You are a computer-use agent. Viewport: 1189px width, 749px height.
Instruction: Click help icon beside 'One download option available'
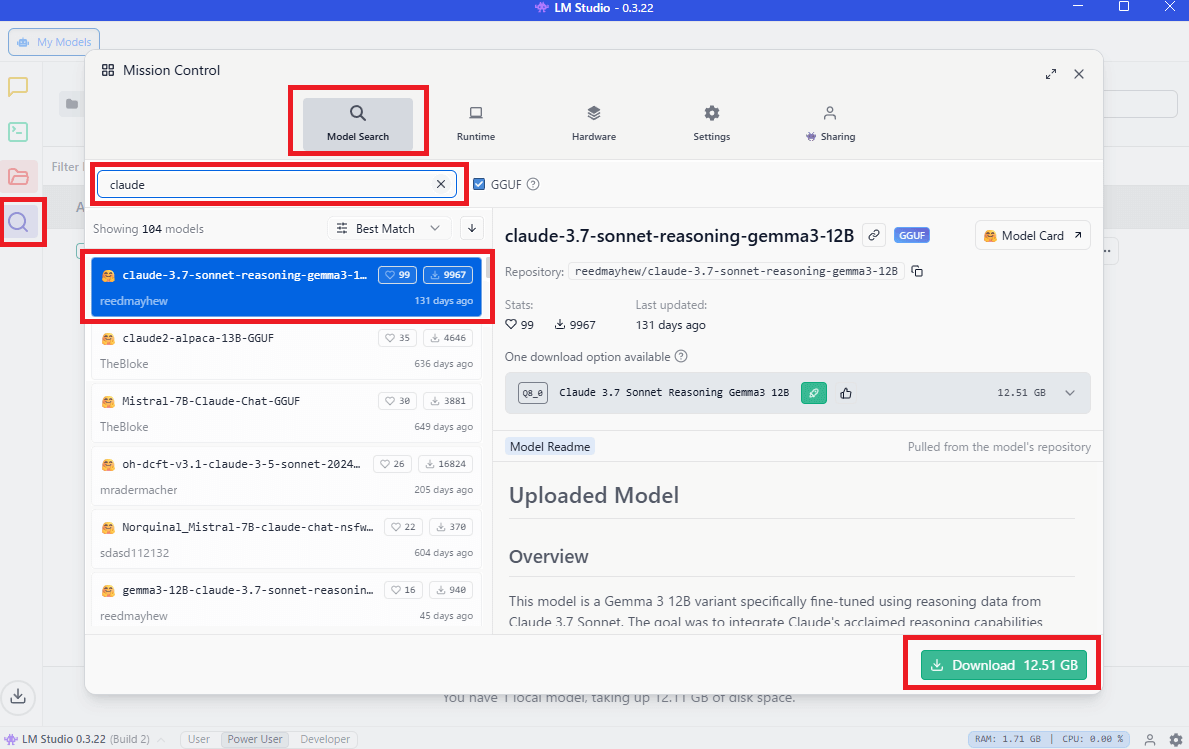[x=681, y=356]
